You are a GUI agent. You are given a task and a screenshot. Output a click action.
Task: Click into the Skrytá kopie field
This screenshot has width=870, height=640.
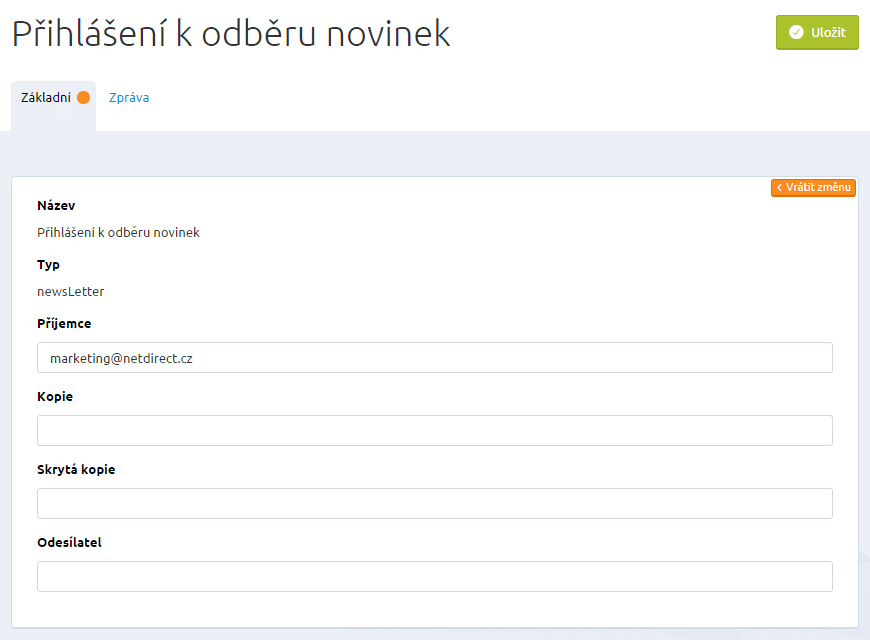pyautogui.click(x=434, y=503)
